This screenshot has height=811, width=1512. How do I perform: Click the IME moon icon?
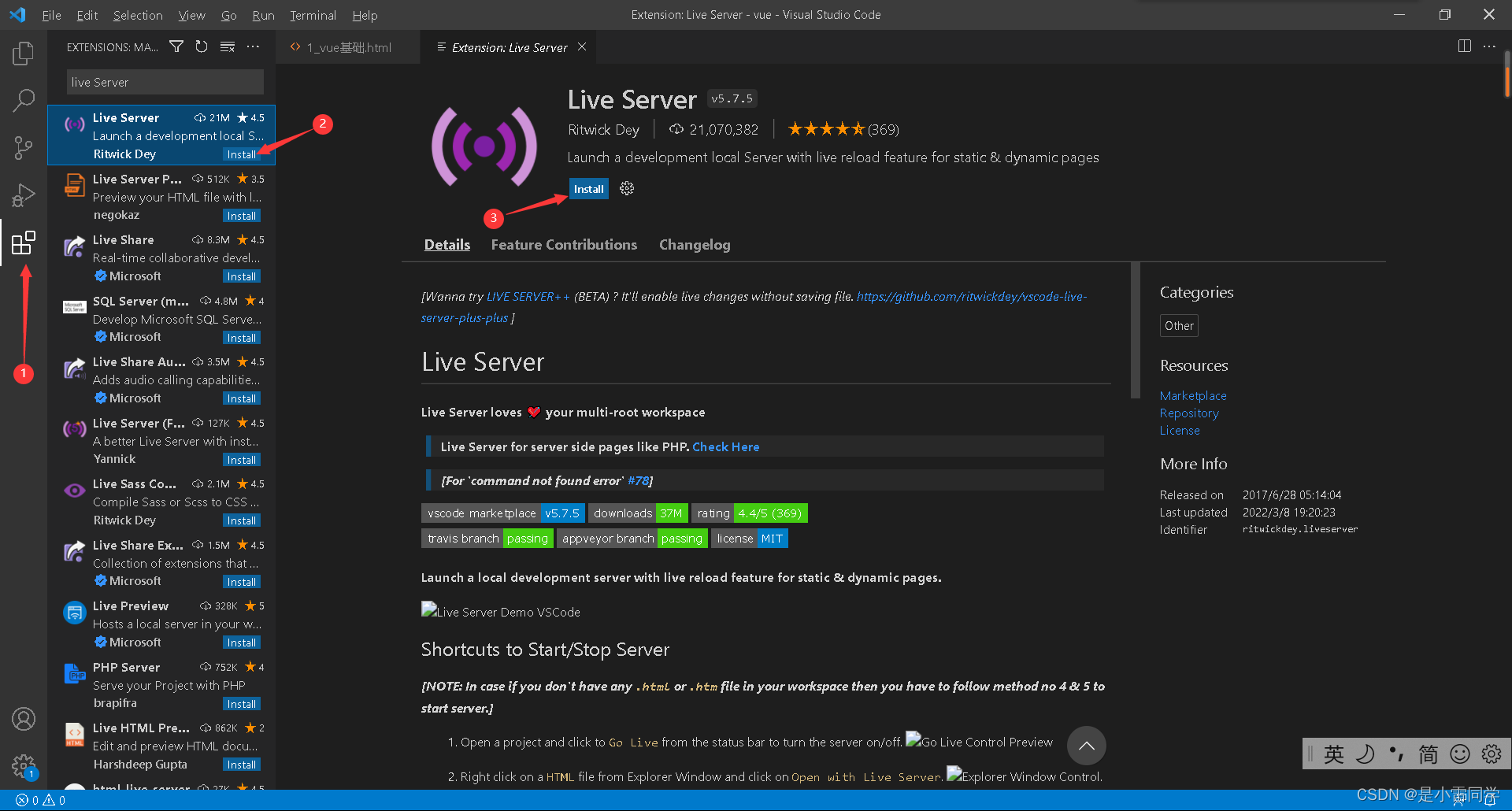click(x=1366, y=754)
